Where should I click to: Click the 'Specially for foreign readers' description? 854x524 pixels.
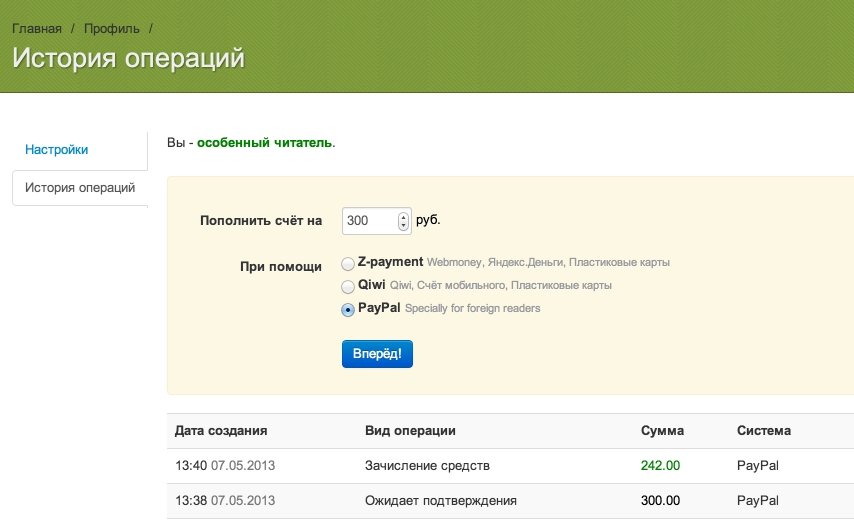click(472, 308)
